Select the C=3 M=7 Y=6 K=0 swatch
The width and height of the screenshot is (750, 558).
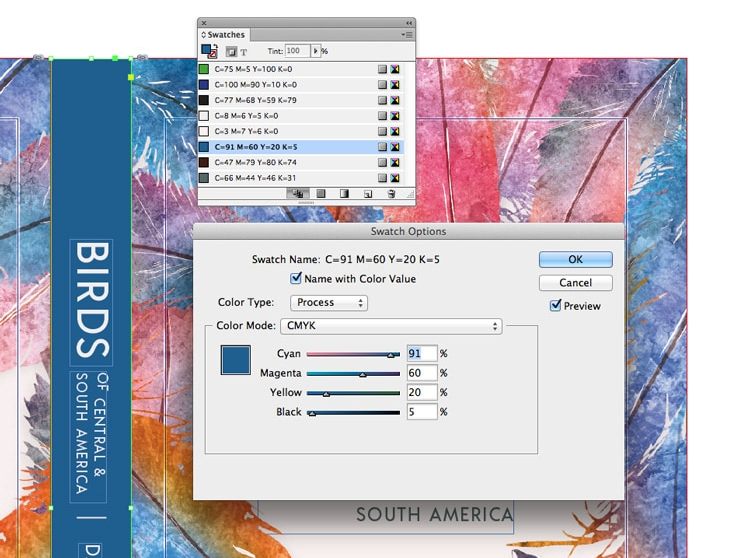pos(300,131)
